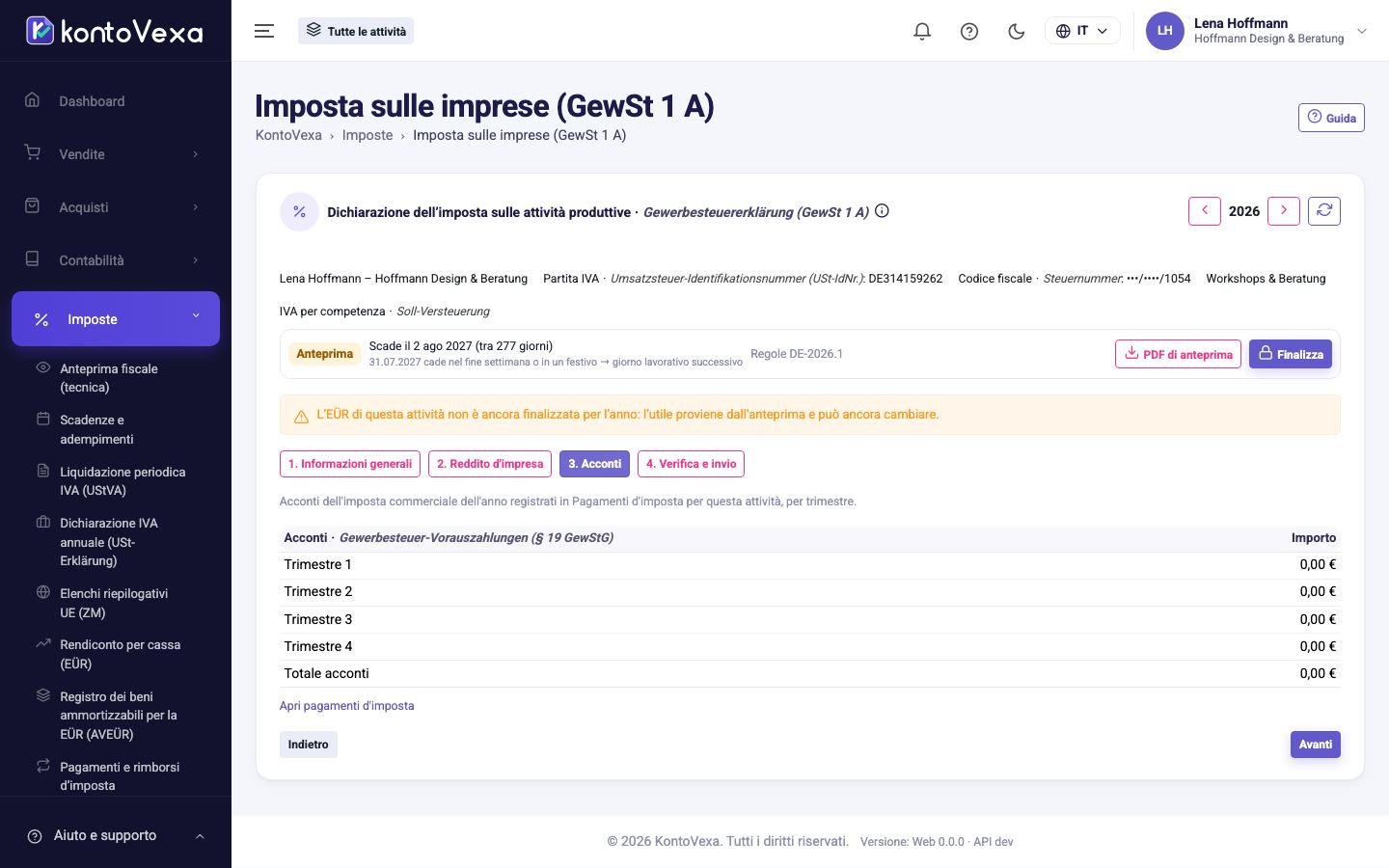Switch to 1. Informazioni generali tab
Viewport: 1389px width, 868px height.
click(x=350, y=464)
